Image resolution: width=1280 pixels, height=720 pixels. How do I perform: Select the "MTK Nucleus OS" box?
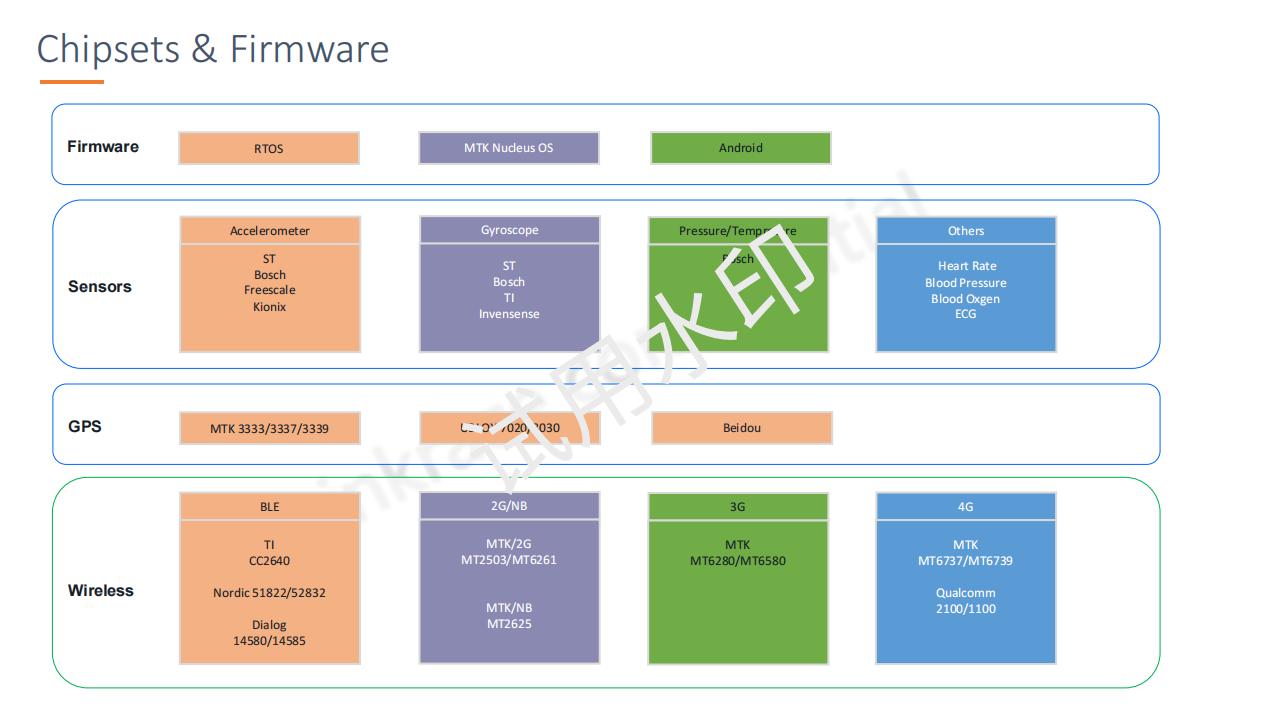coord(509,147)
